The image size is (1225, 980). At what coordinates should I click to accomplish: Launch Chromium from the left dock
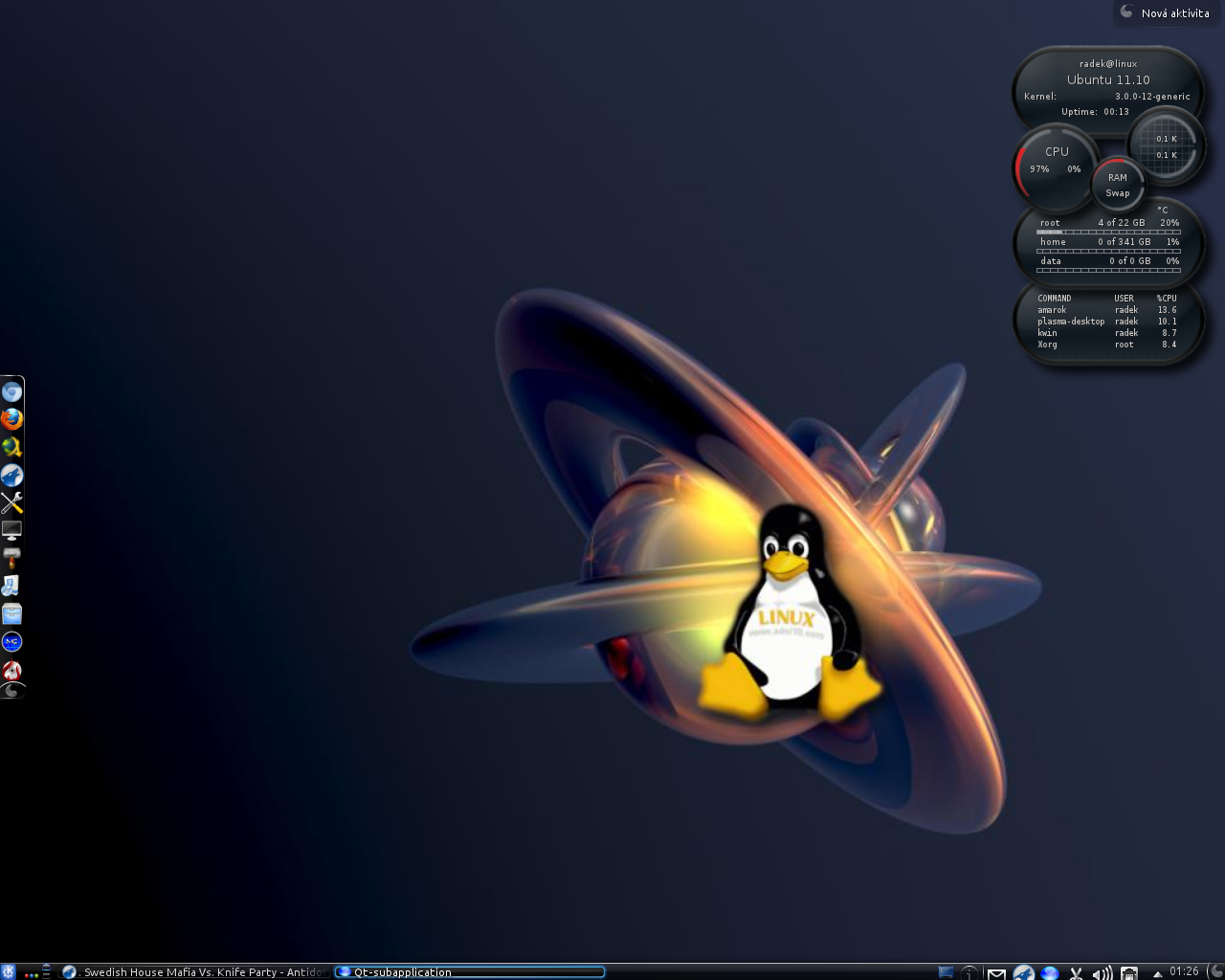click(11, 391)
